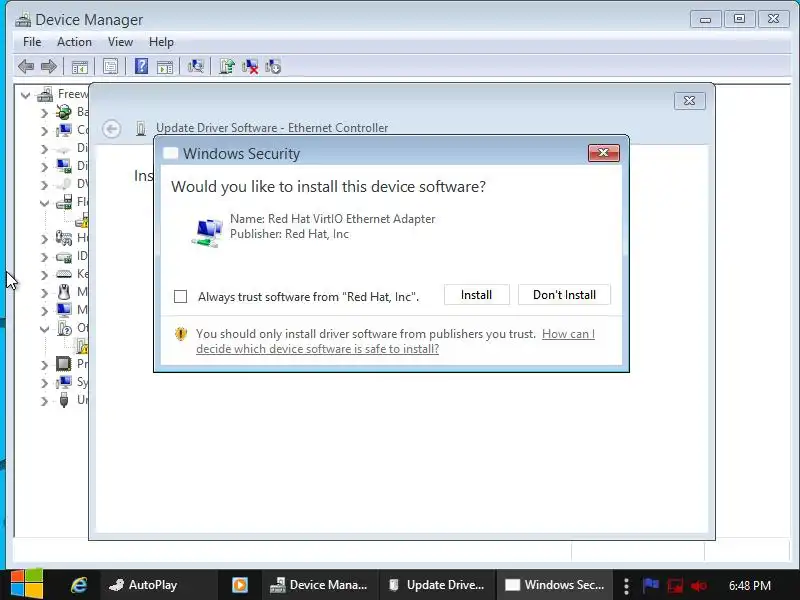The image size is (800, 600).
Task: Expand the USB controllers (Un) category in tree
Action: 44,401
